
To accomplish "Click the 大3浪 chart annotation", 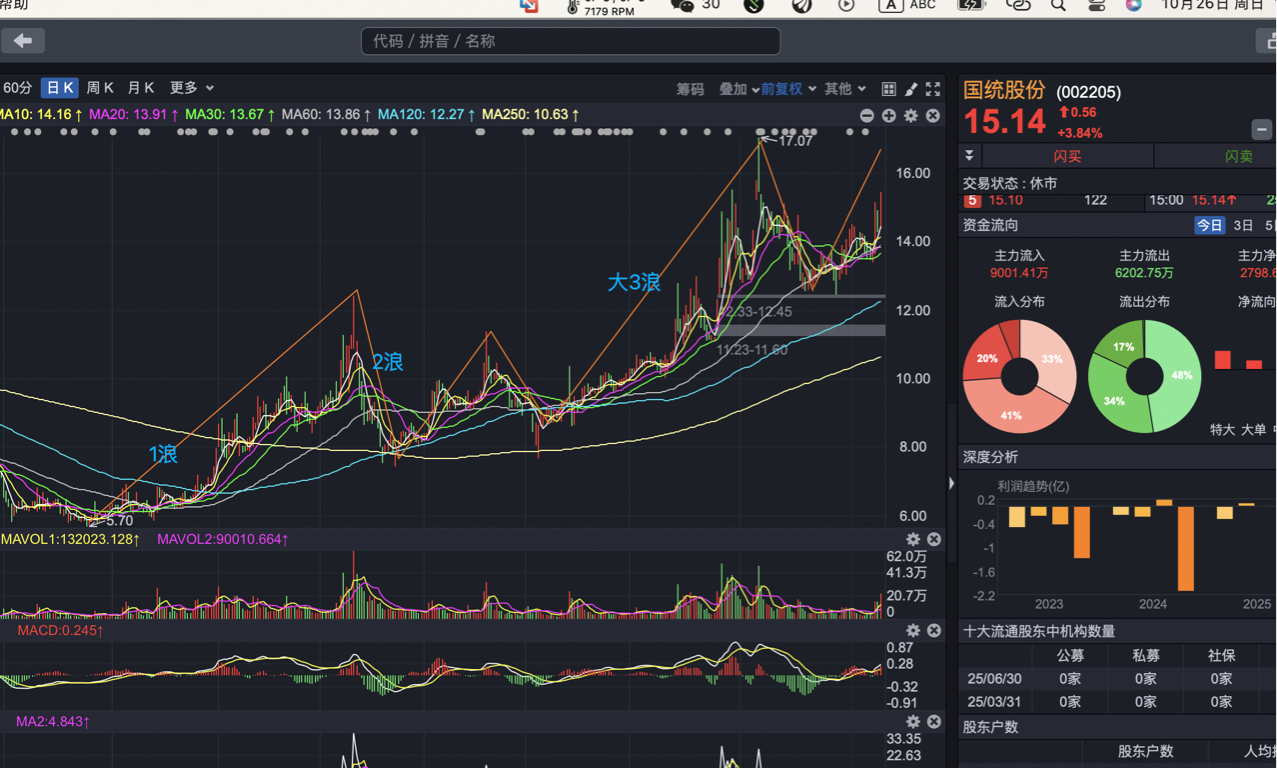I will coord(634,283).
